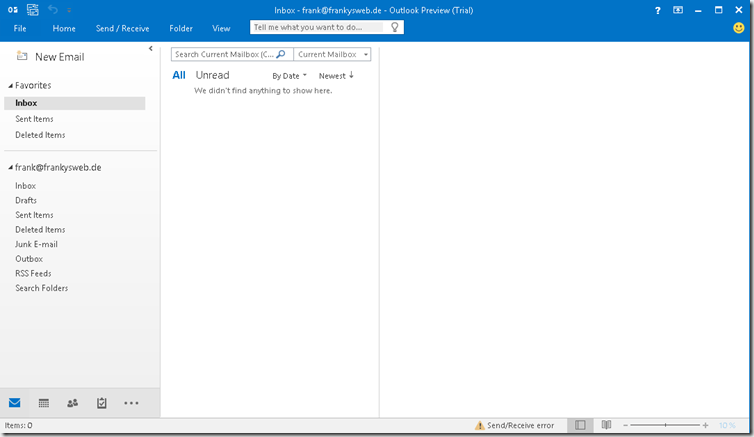
Task: Click the New Email button
Action: tap(49, 57)
